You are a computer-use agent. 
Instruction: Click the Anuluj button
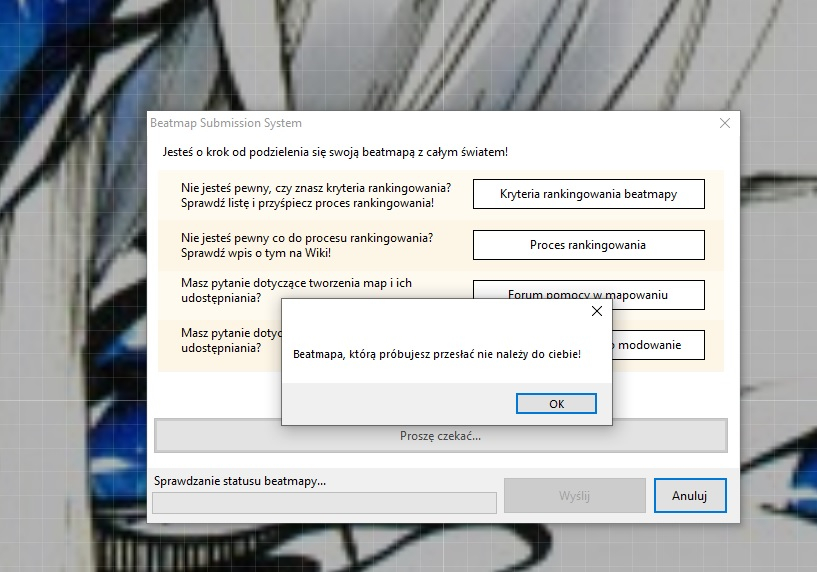[x=690, y=495]
